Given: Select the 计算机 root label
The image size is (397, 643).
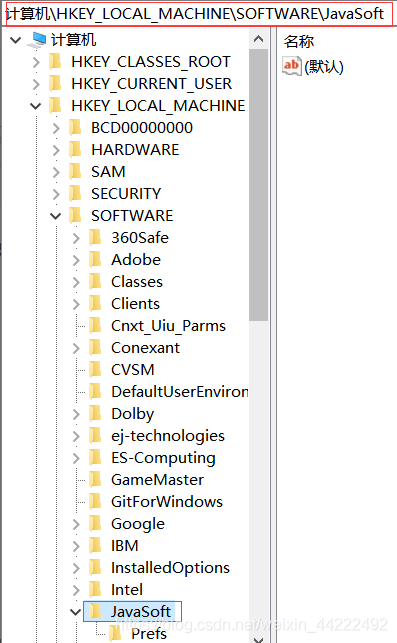Looking at the screenshot, I should 73,40.
